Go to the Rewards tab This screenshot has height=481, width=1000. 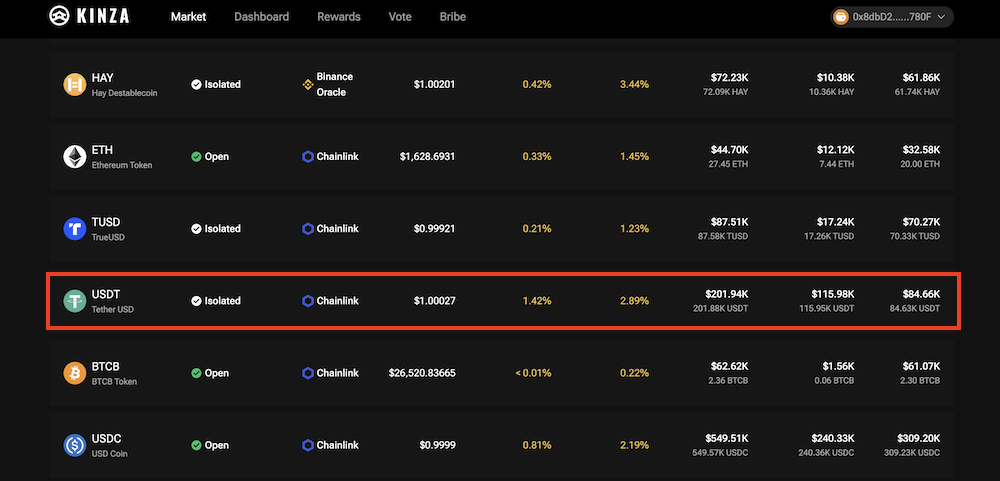[x=339, y=17]
